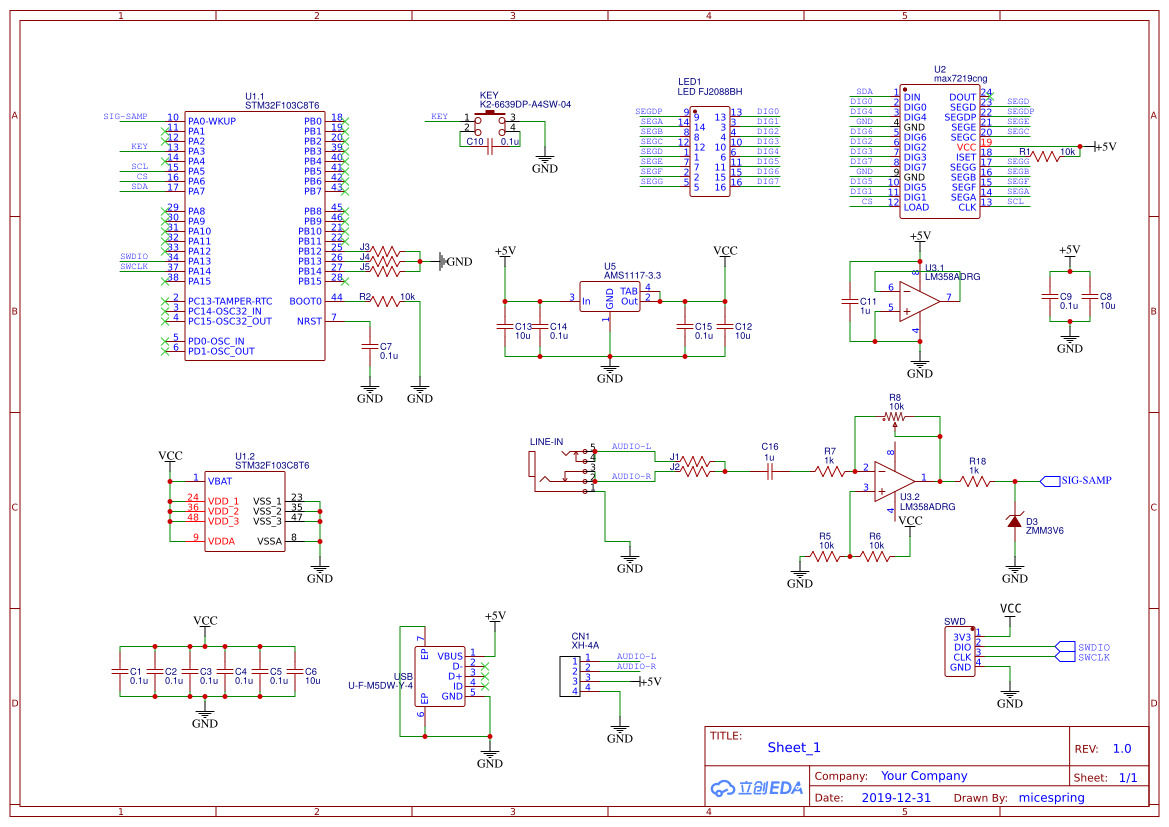The width and height of the screenshot is (1169, 827).
Task: Select the AMS1117-3.3 regulator symbol
Action: pyautogui.click(x=610, y=298)
